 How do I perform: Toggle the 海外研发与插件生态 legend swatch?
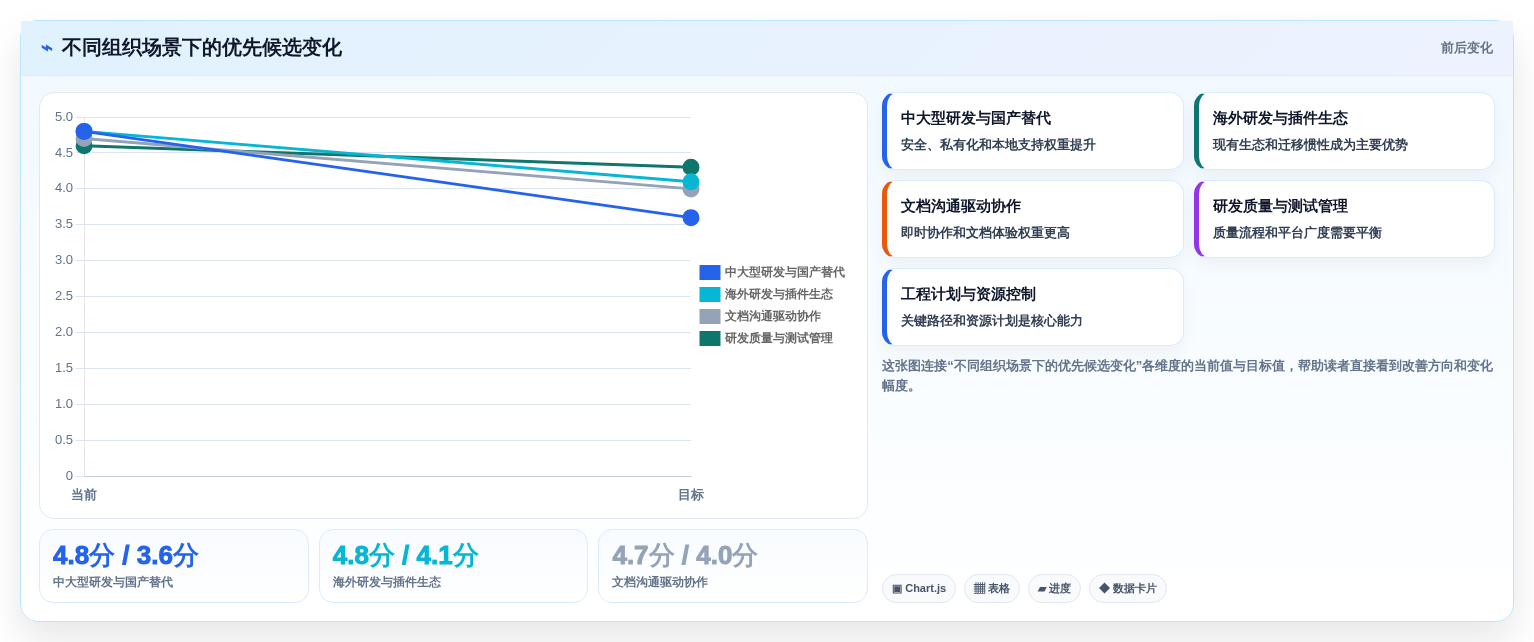tap(710, 294)
